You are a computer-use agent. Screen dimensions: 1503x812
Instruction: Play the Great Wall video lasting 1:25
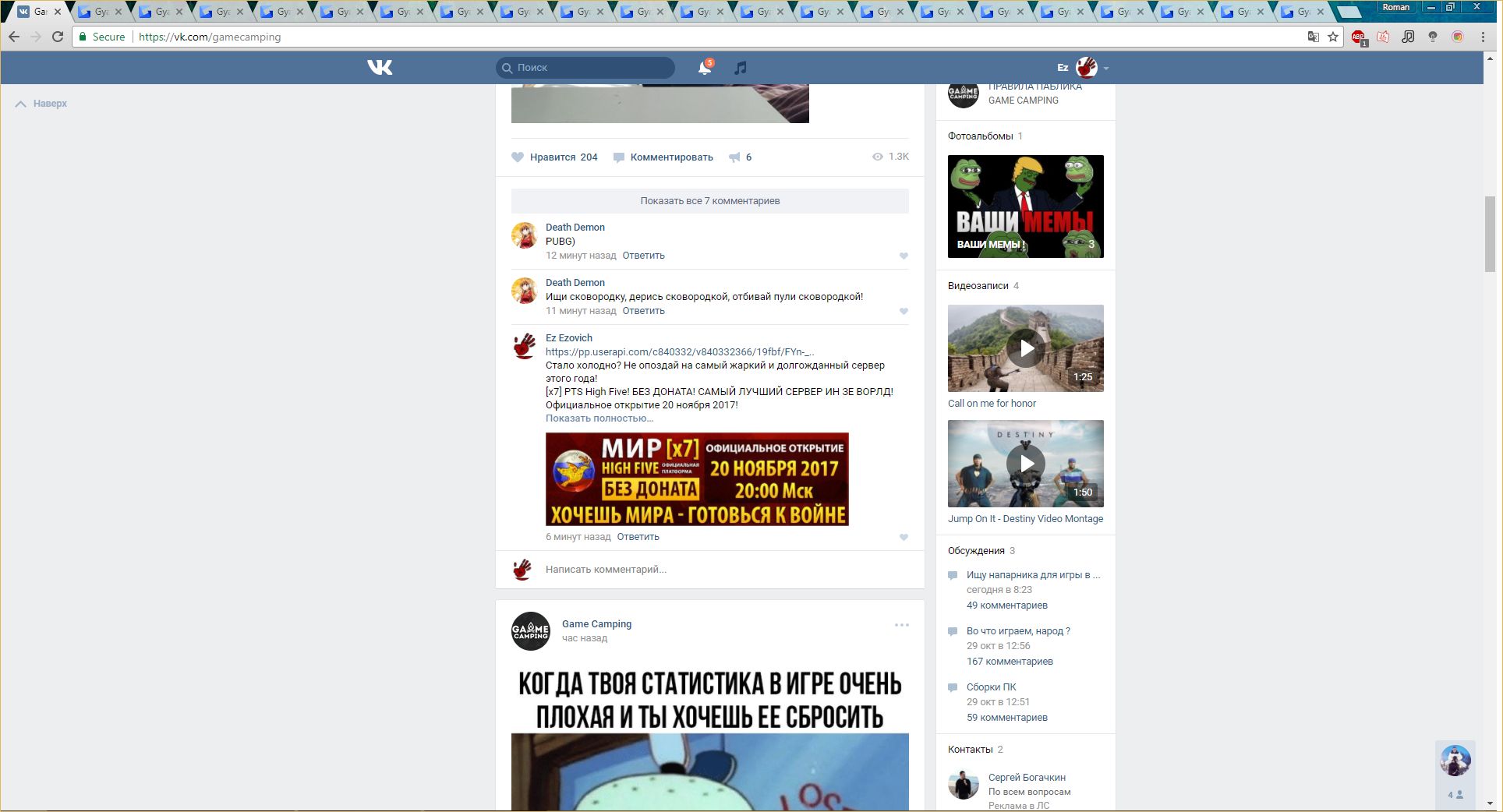tap(1026, 348)
